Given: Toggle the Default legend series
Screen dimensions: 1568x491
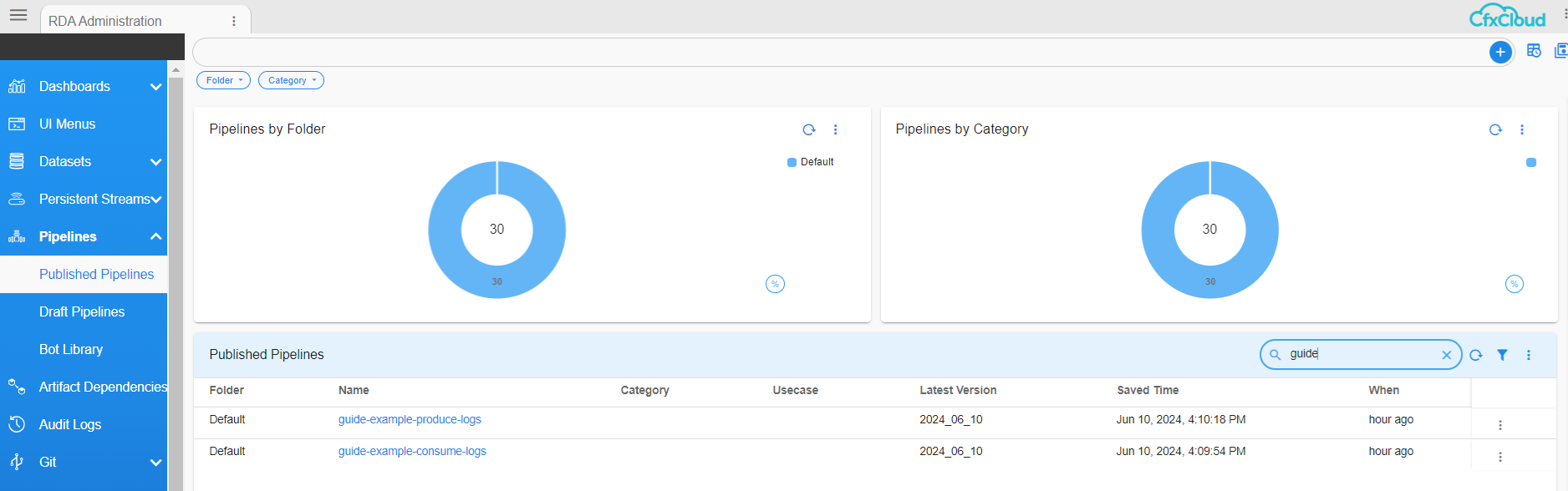Looking at the screenshot, I should [x=810, y=162].
